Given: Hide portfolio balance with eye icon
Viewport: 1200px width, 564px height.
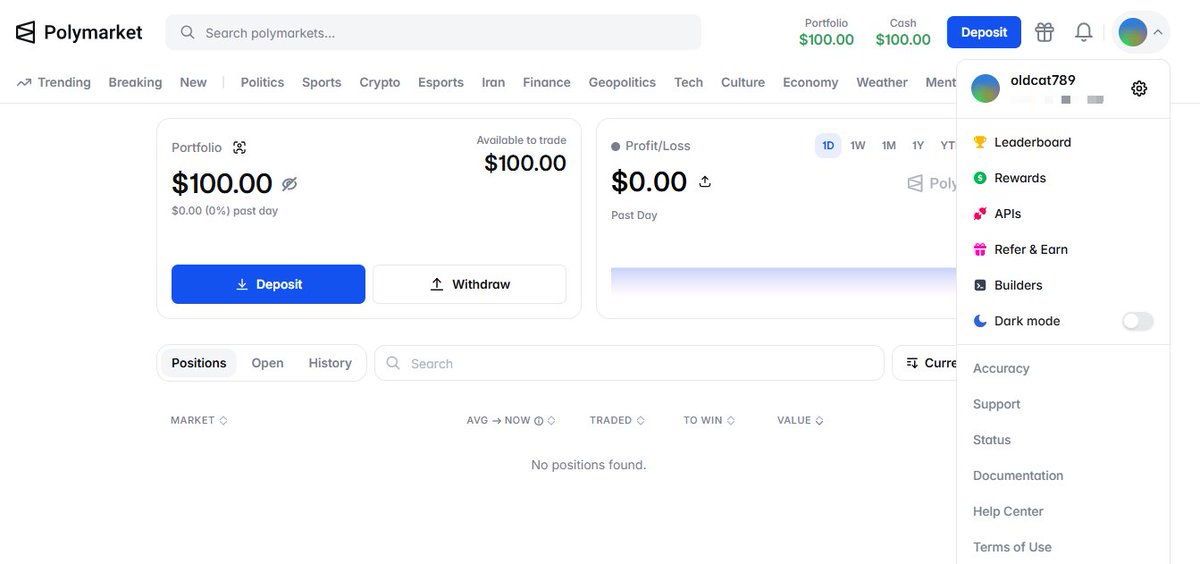Looking at the screenshot, I should (290, 184).
